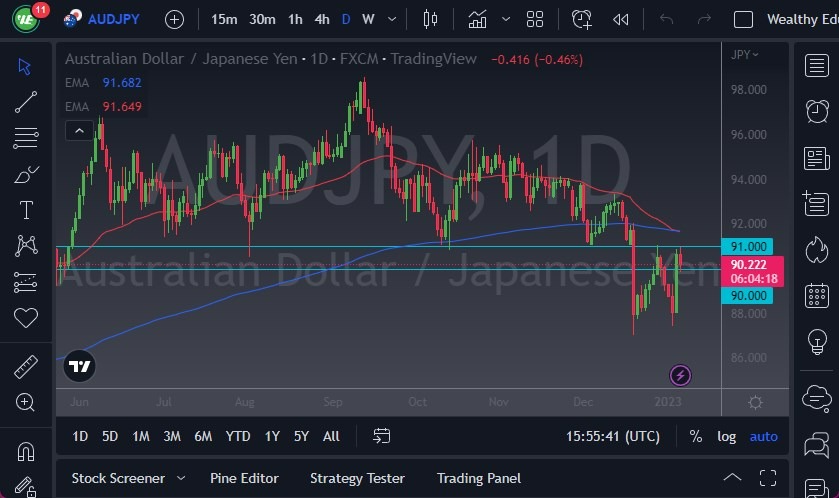Click the compare or add symbol plus icon
839x498 pixels.
[174, 20]
